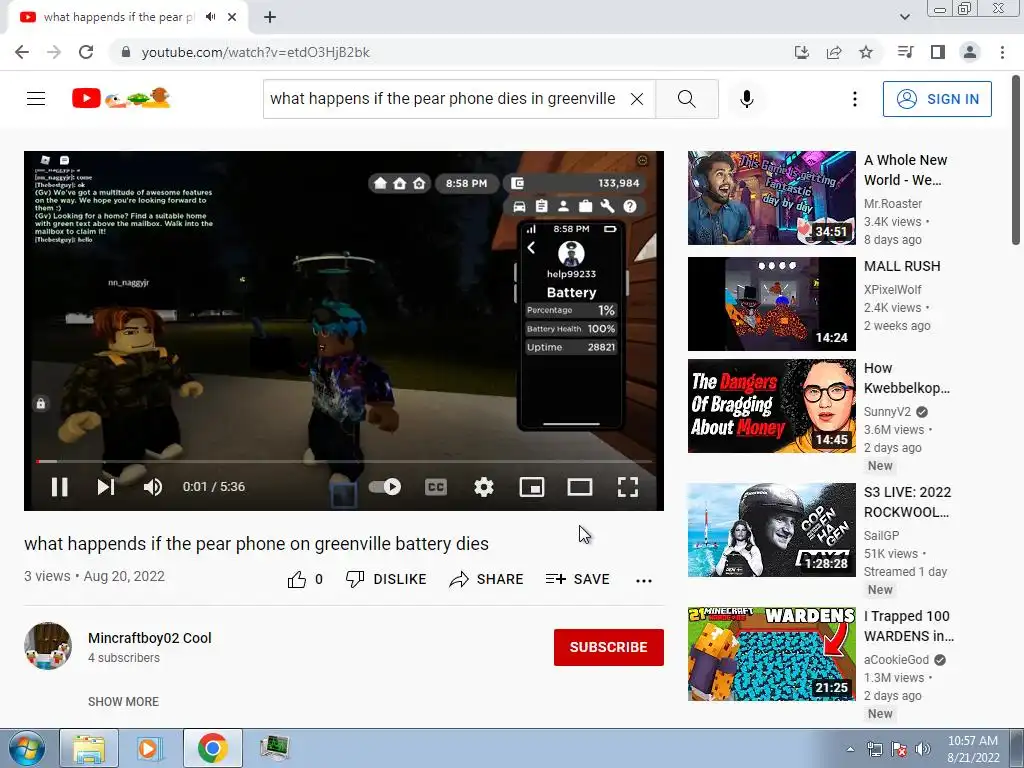The image size is (1024, 768).
Task: Clear the search box with the X
Action: [637, 99]
